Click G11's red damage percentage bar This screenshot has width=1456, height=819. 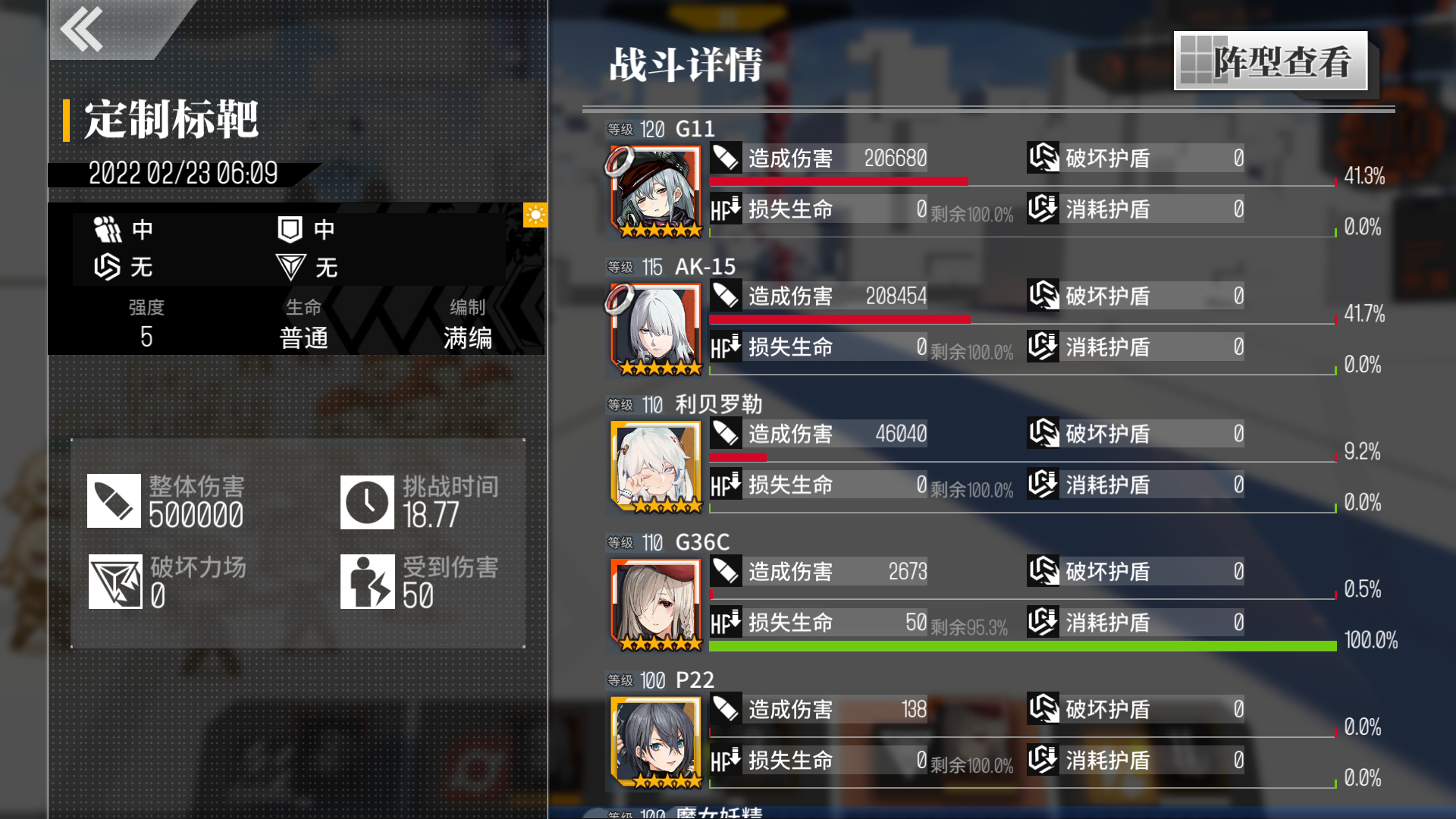coord(839,181)
